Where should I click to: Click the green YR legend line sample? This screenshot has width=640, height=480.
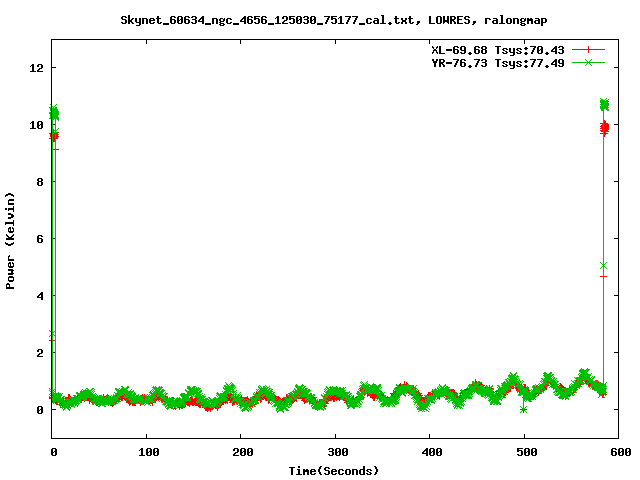pos(588,62)
